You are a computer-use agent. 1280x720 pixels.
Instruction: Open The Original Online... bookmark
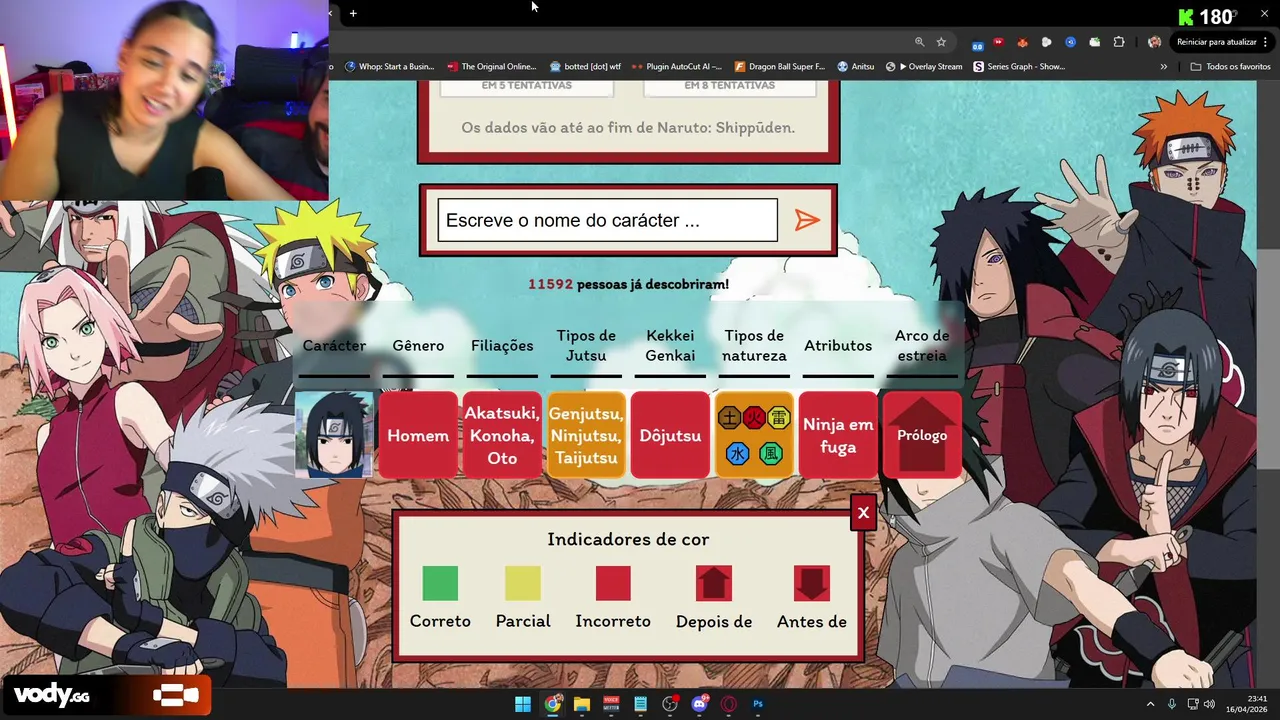491,67
